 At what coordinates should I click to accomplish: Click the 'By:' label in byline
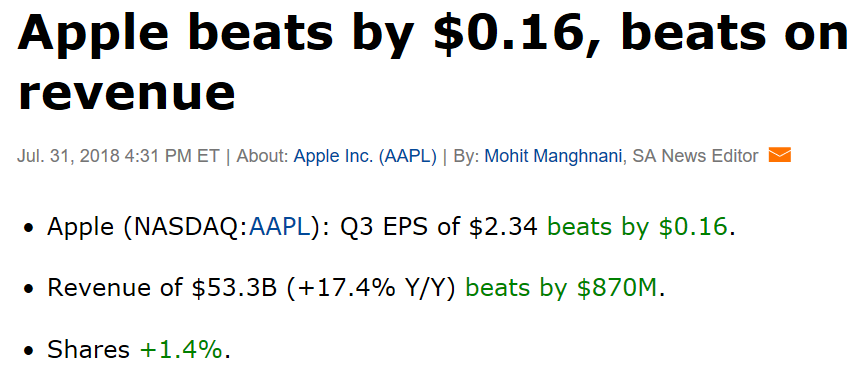pyautogui.click(x=466, y=156)
